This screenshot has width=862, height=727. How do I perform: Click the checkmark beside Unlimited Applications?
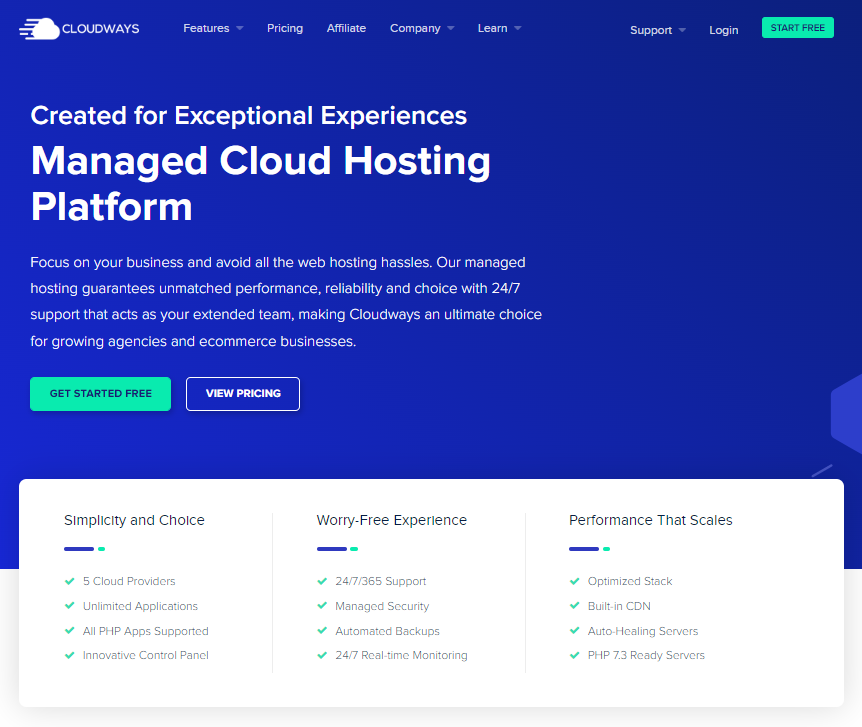click(70, 605)
